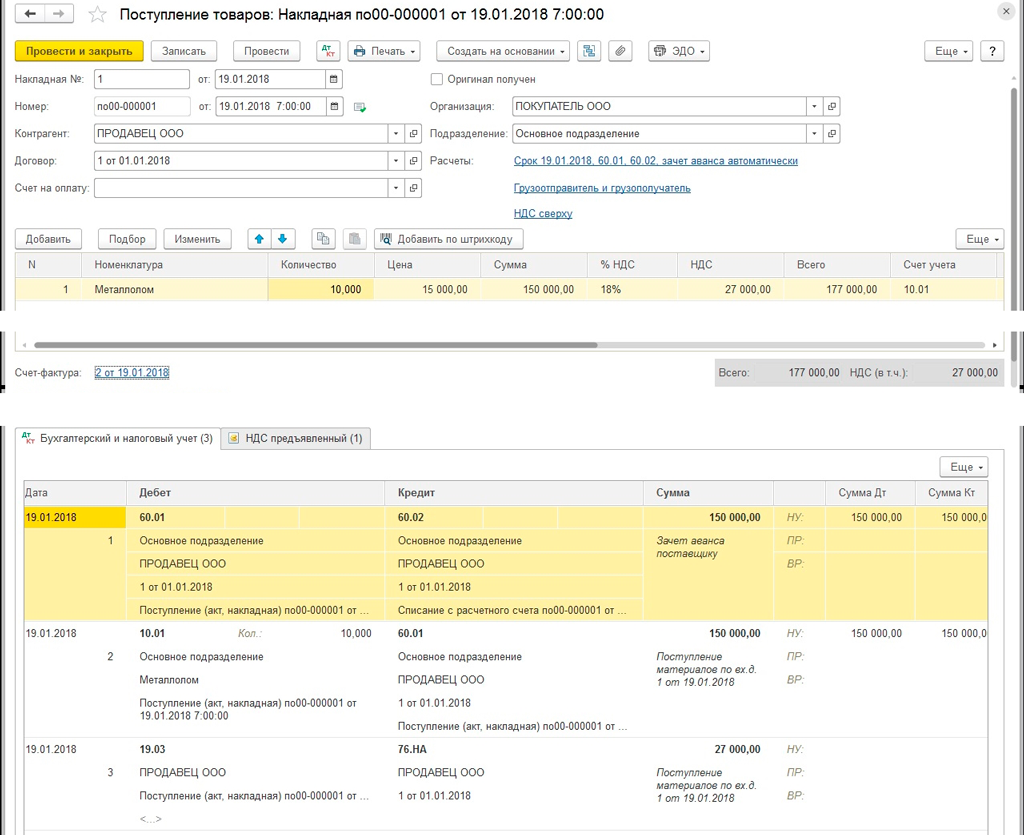Open ЭДО dropdown menu
The width and height of the screenshot is (1024, 835).
pos(679,51)
